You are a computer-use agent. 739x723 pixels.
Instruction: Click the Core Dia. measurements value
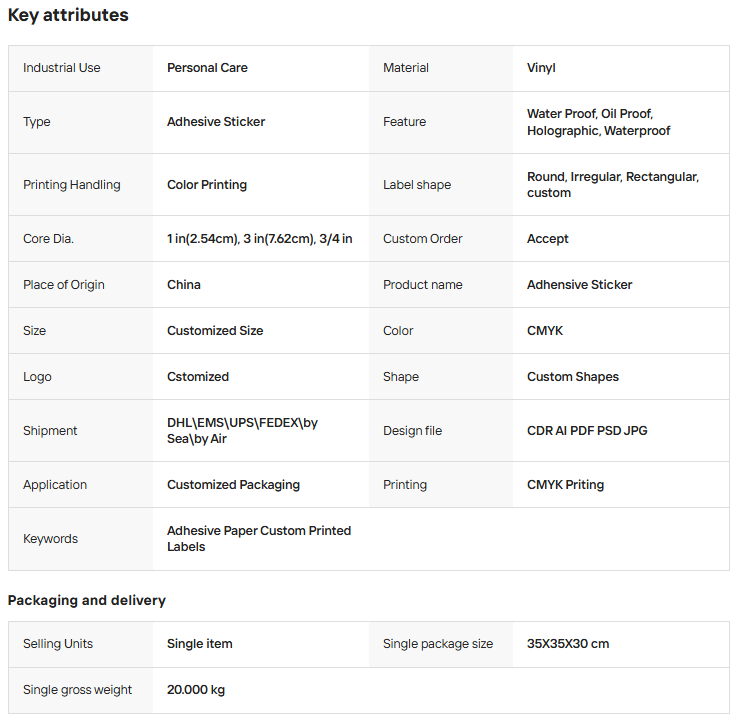(x=259, y=239)
